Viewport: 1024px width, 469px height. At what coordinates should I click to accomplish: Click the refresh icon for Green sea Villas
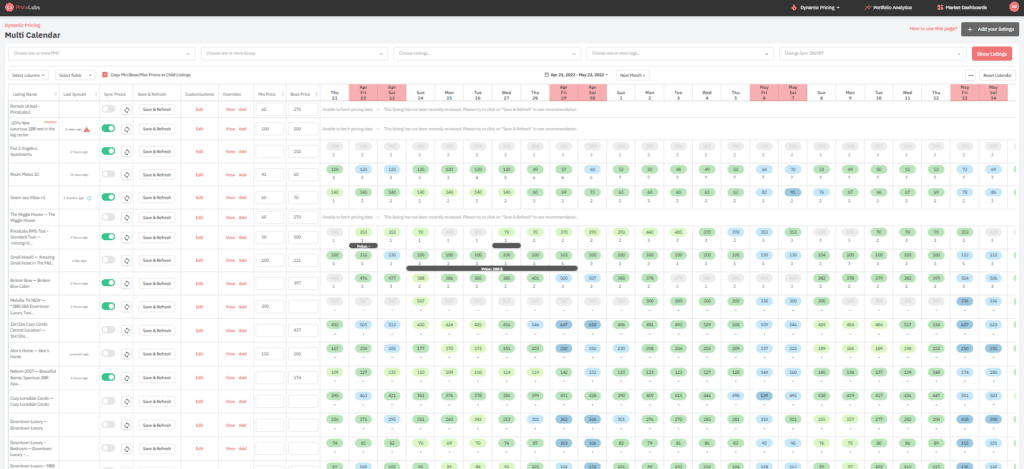pyautogui.click(x=127, y=197)
